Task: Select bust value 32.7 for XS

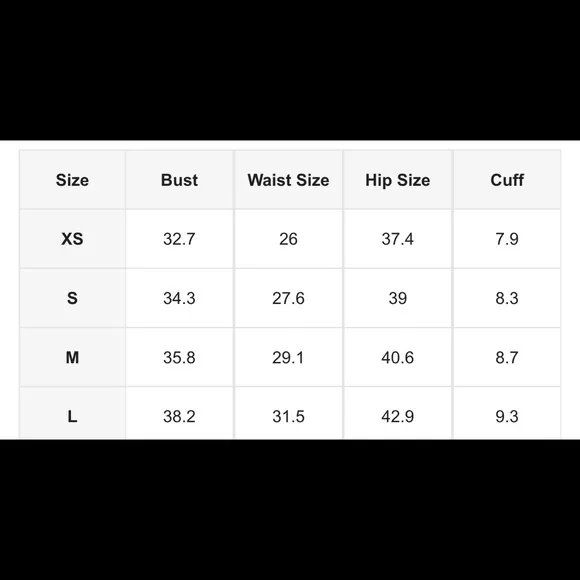Action: point(179,239)
